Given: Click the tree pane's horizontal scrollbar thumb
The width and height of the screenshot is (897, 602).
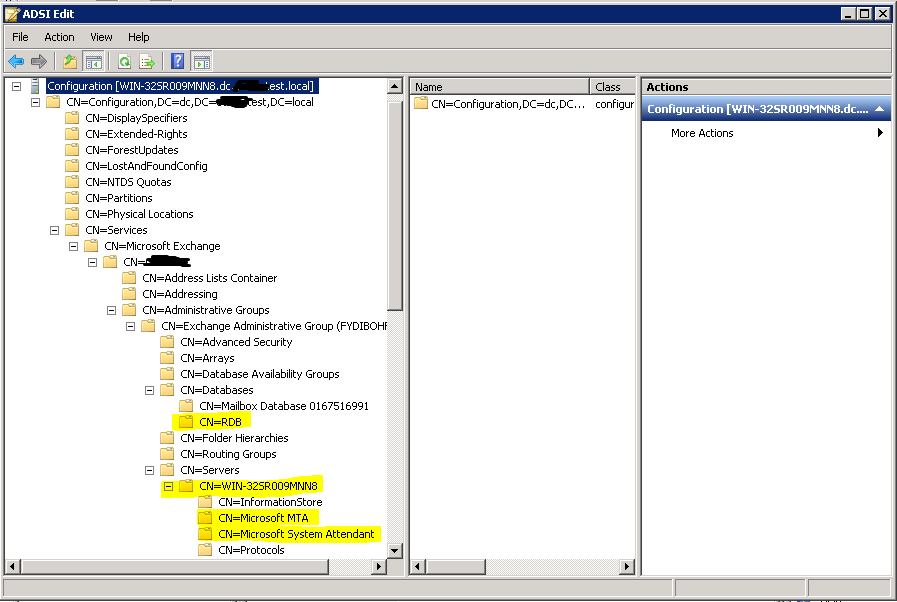Looking at the screenshot, I should (174, 567).
